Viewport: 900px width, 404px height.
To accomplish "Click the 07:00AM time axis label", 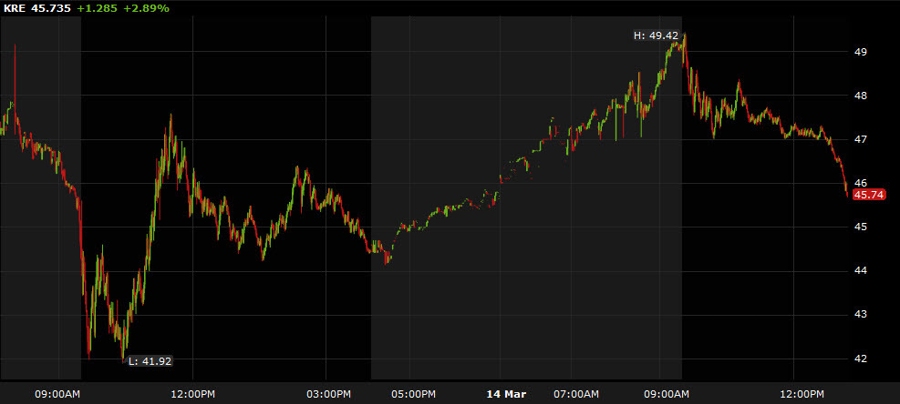I will pos(576,394).
